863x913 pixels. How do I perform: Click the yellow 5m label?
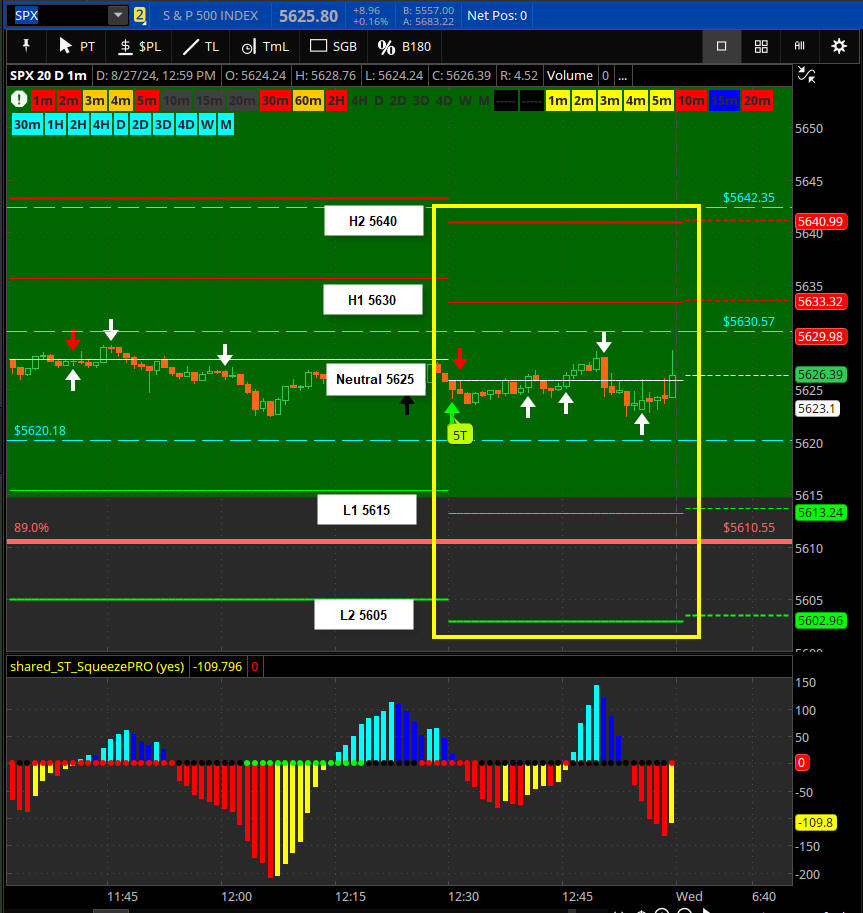(662, 101)
